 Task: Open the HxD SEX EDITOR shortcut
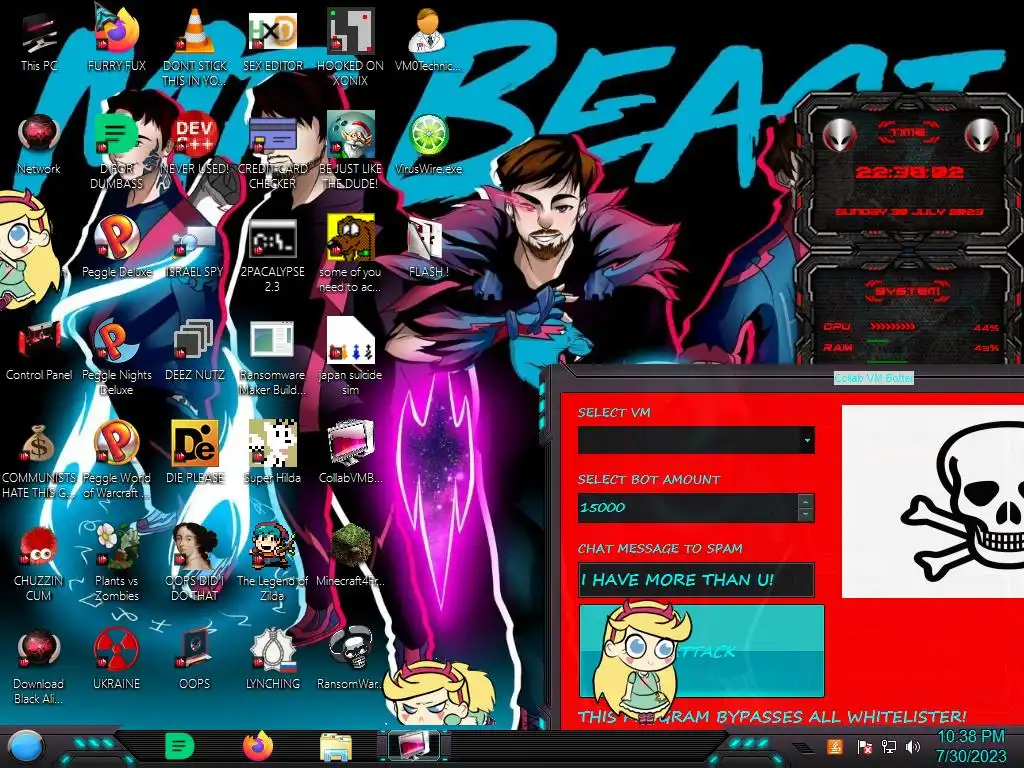coord(272,40)
